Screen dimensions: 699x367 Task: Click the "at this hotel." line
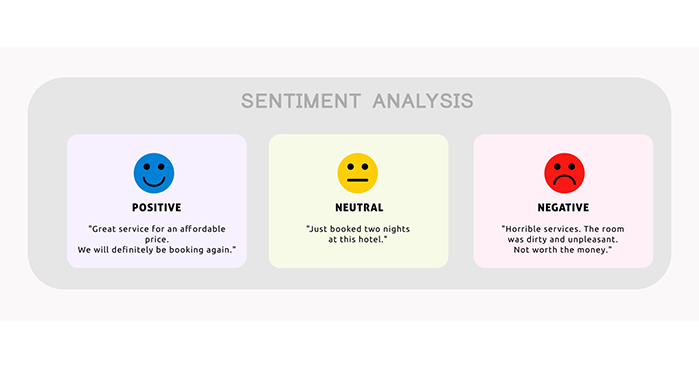point(358,239)
